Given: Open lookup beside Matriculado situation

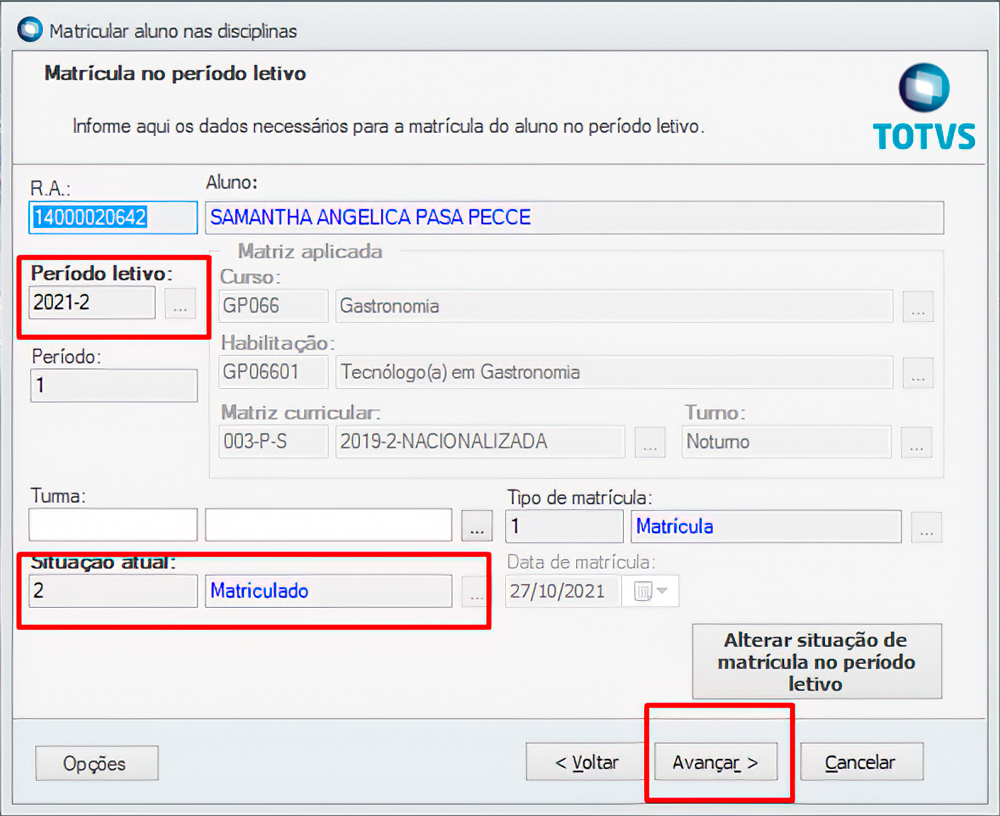Looking at the screenshot, I should [x=476, y=591].
